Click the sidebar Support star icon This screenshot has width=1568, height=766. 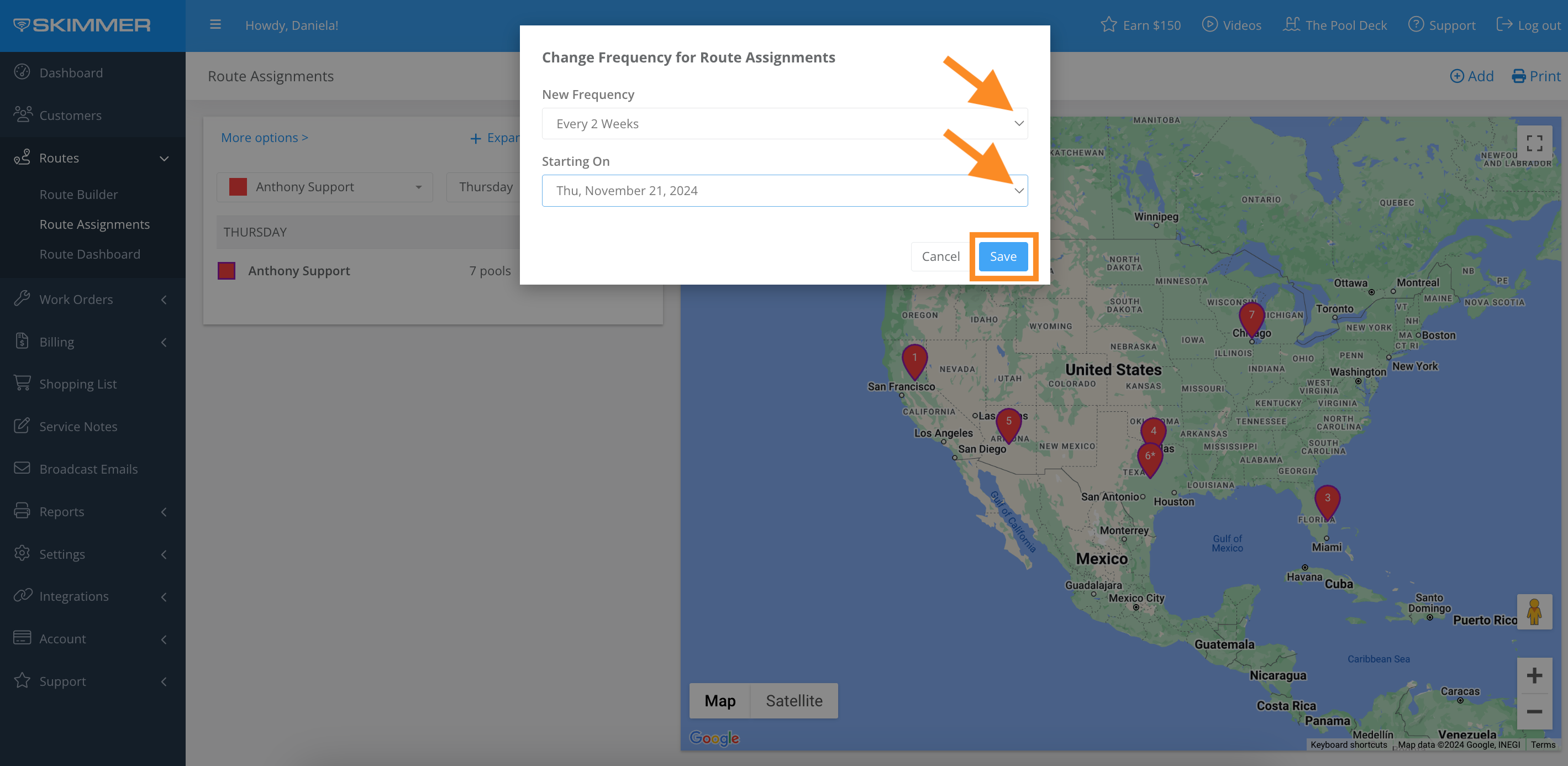click(22, 681)
